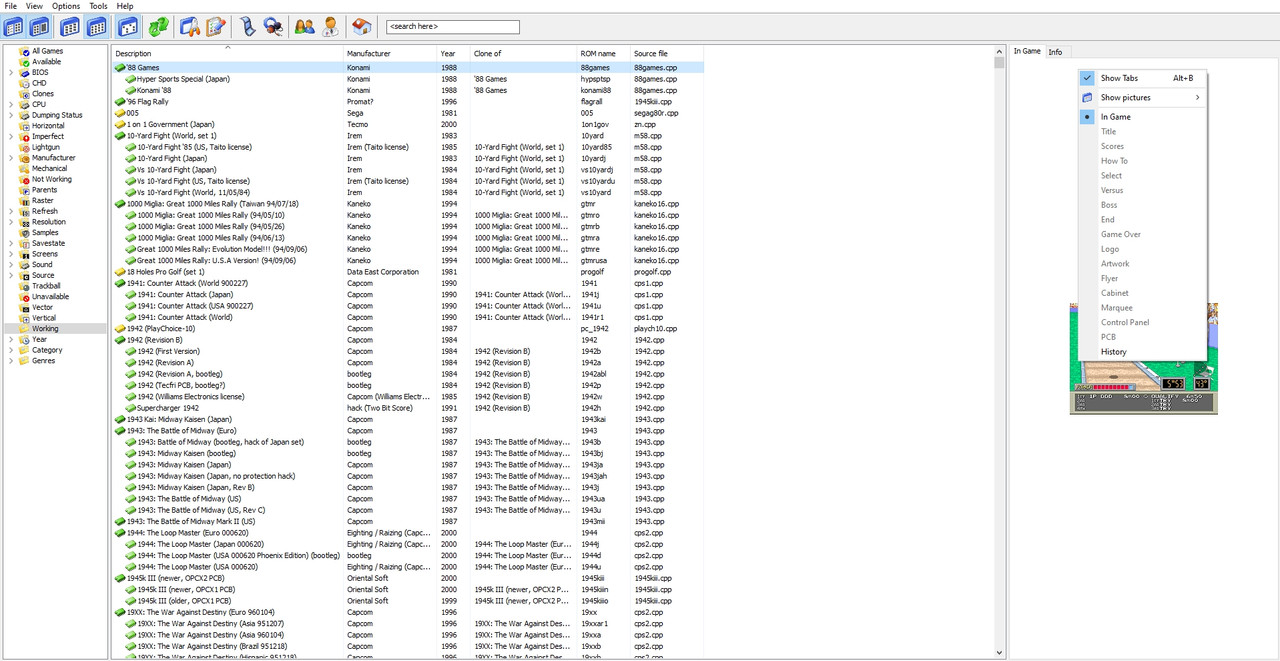This screenshot has width=1280, height=661.
Task: Expand the Resolution folder arrow
Action: click(x=11, y=222)
